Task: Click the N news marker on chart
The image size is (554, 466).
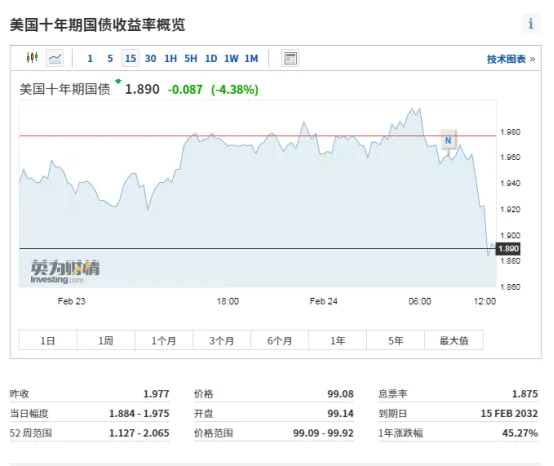Action: tap(448, 140)
